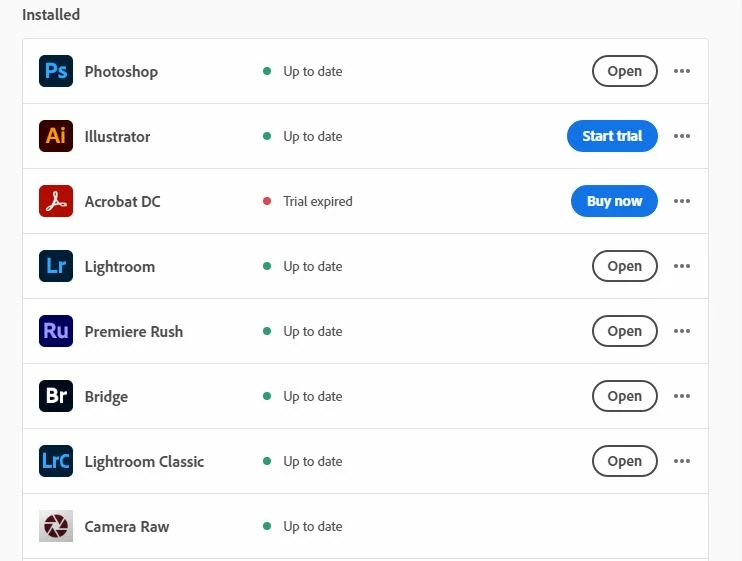Select the Premiere Rush app name
The image size is (742, 561).
pos(133,332)
